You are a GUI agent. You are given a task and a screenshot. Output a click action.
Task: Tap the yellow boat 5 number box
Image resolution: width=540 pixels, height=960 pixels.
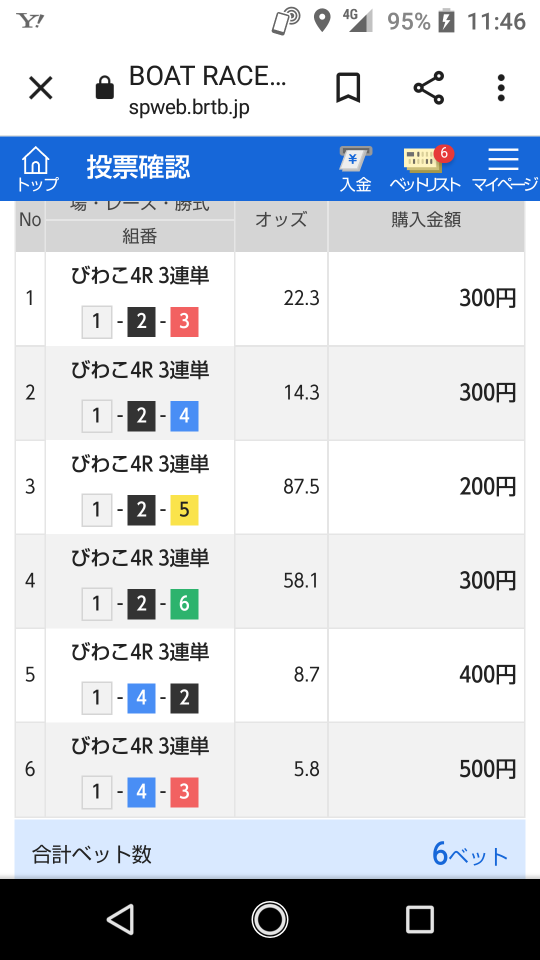pos(184,510)
